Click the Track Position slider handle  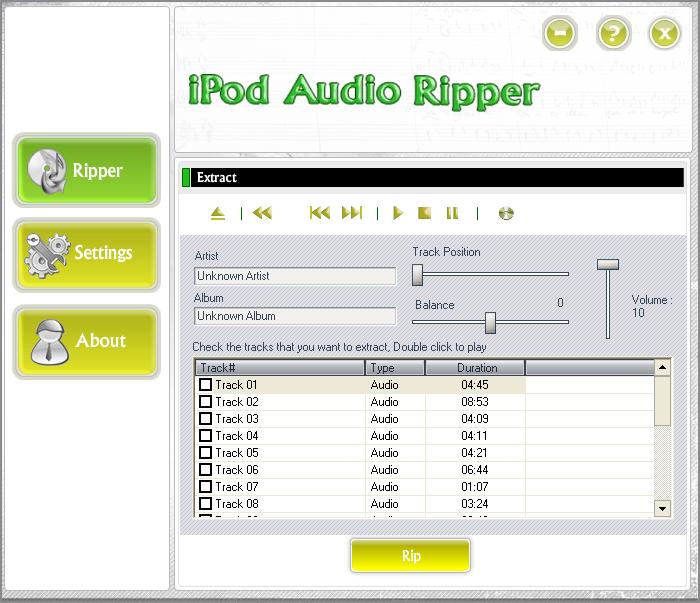coord(417,274)
